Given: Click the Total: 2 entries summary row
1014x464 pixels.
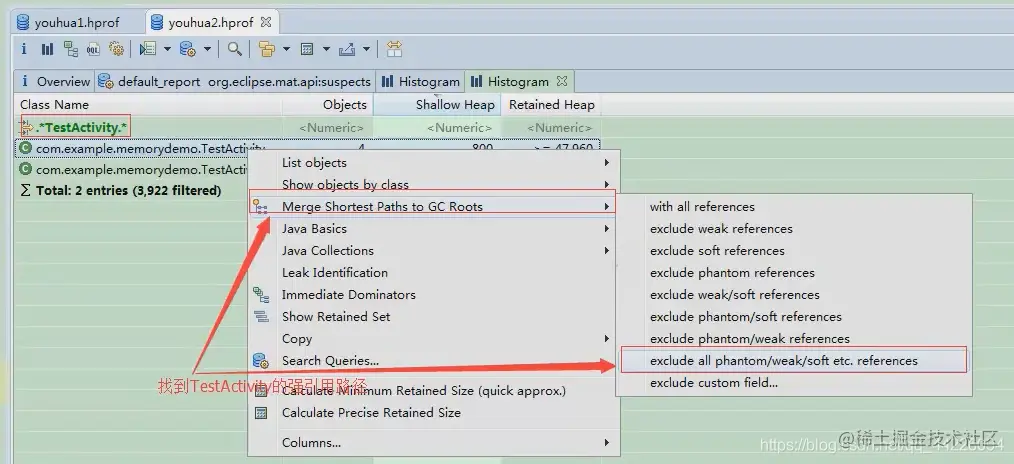Looking at the screenshot, I should click(128, 191).
